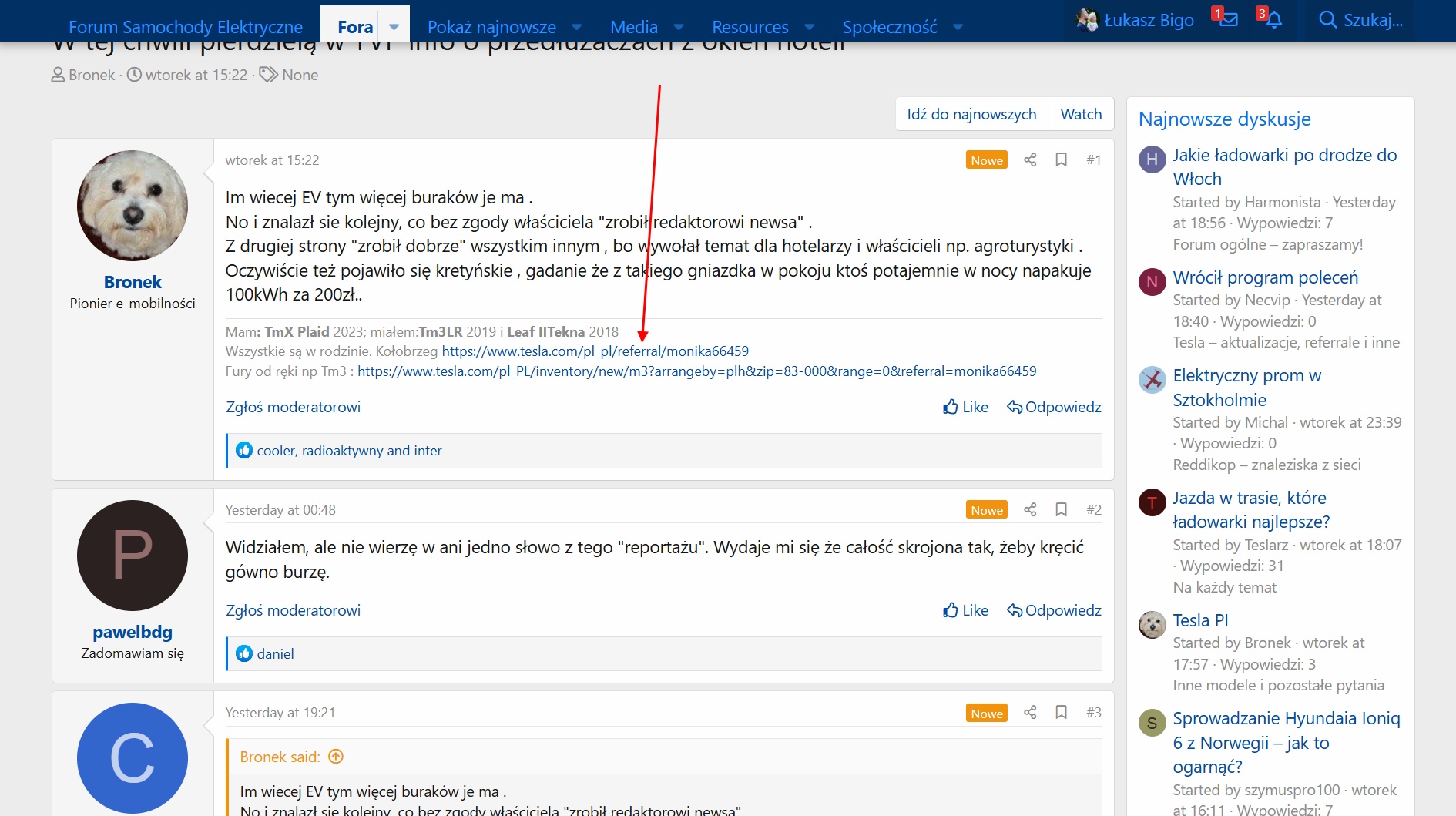Share post #2 via share icon
The width and height of the screenshot is (1456, 816).
(1030, 509)
